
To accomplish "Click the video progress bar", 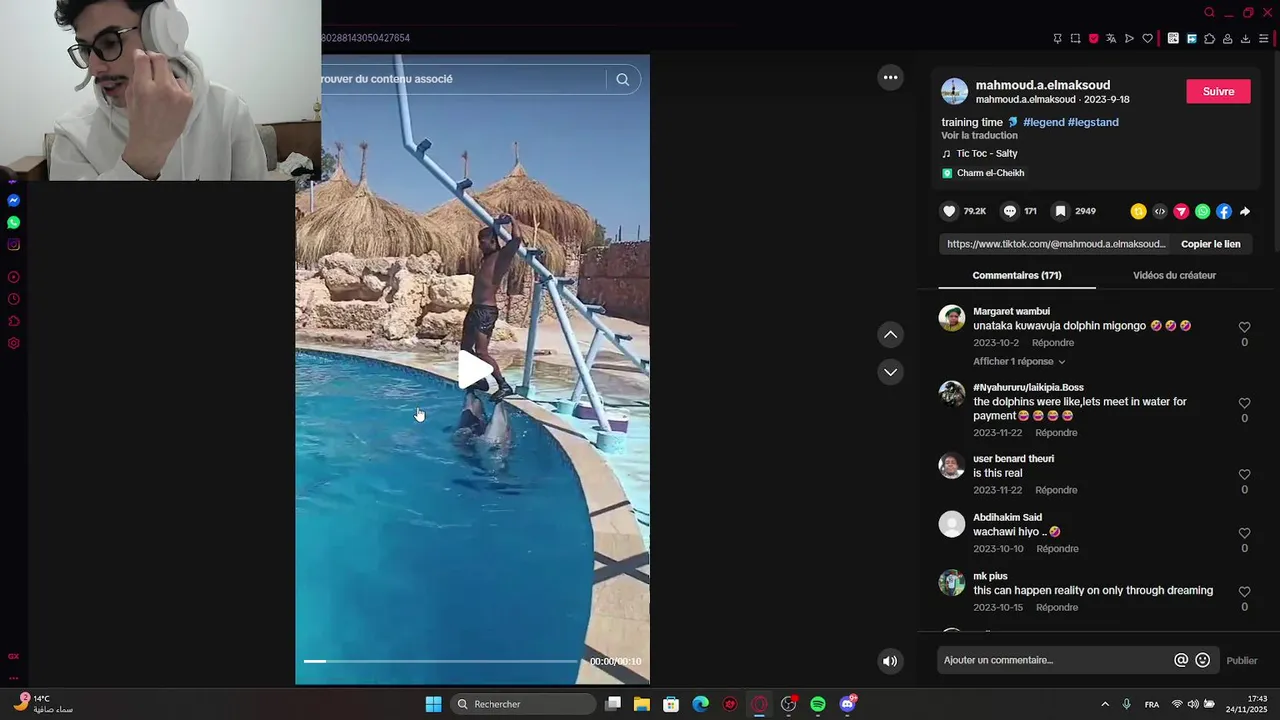I will click(440, 661).
